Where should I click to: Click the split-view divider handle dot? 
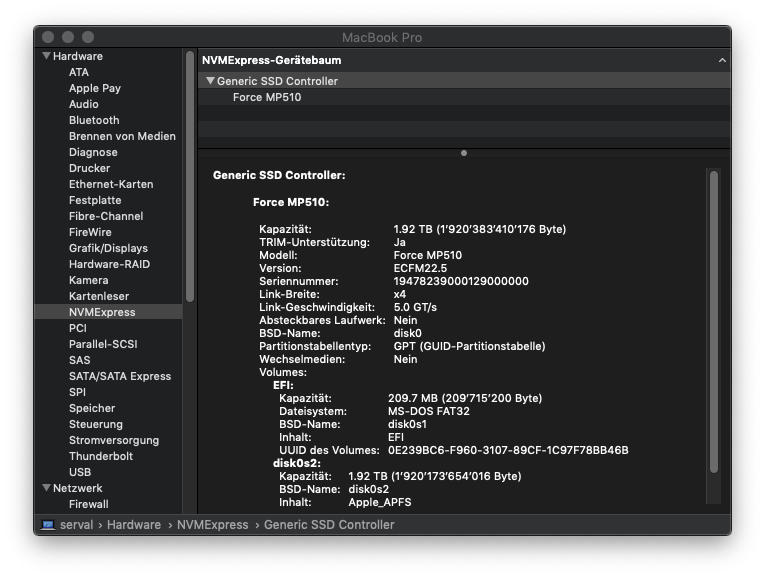click(464, 153)
